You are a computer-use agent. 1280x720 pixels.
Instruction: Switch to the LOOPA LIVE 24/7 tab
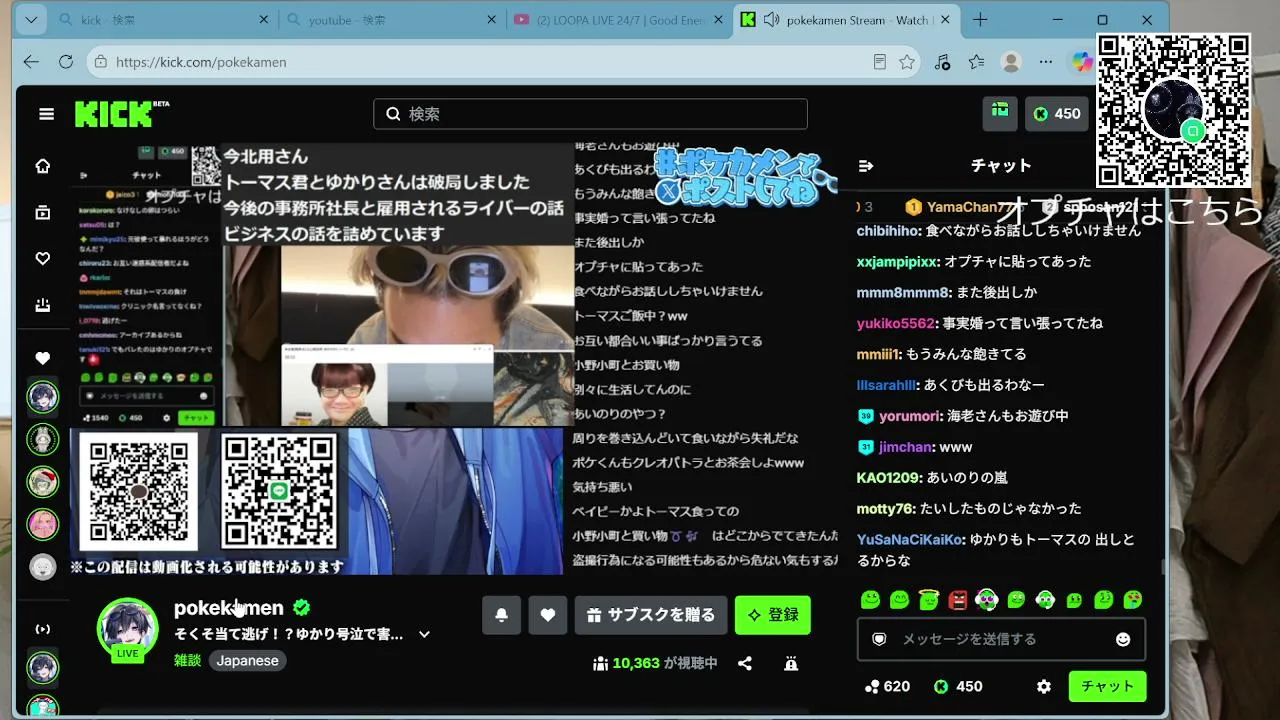[620, 20]
